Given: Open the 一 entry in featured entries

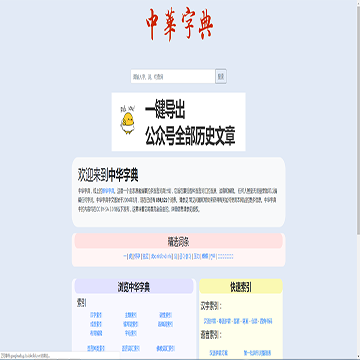Looking at the screenshot, I should coord(125,256).
